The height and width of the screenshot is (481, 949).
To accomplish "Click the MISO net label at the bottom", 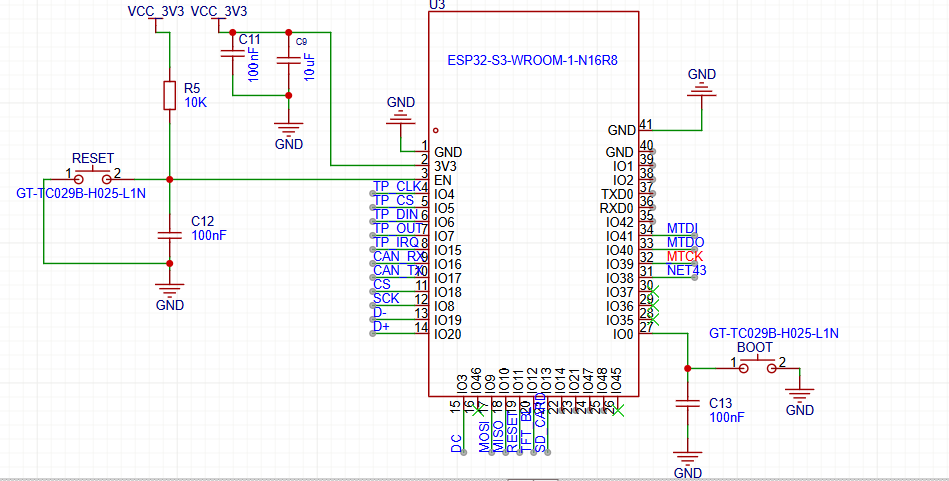I will click(497, 437).
